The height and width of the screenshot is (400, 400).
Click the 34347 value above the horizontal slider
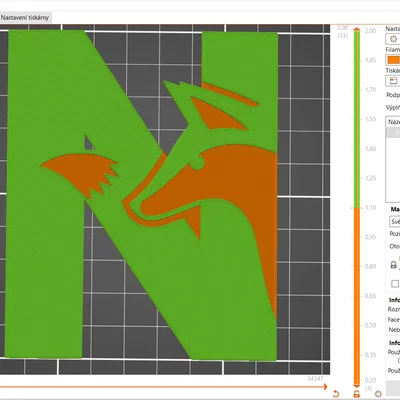tap(315, 379)
